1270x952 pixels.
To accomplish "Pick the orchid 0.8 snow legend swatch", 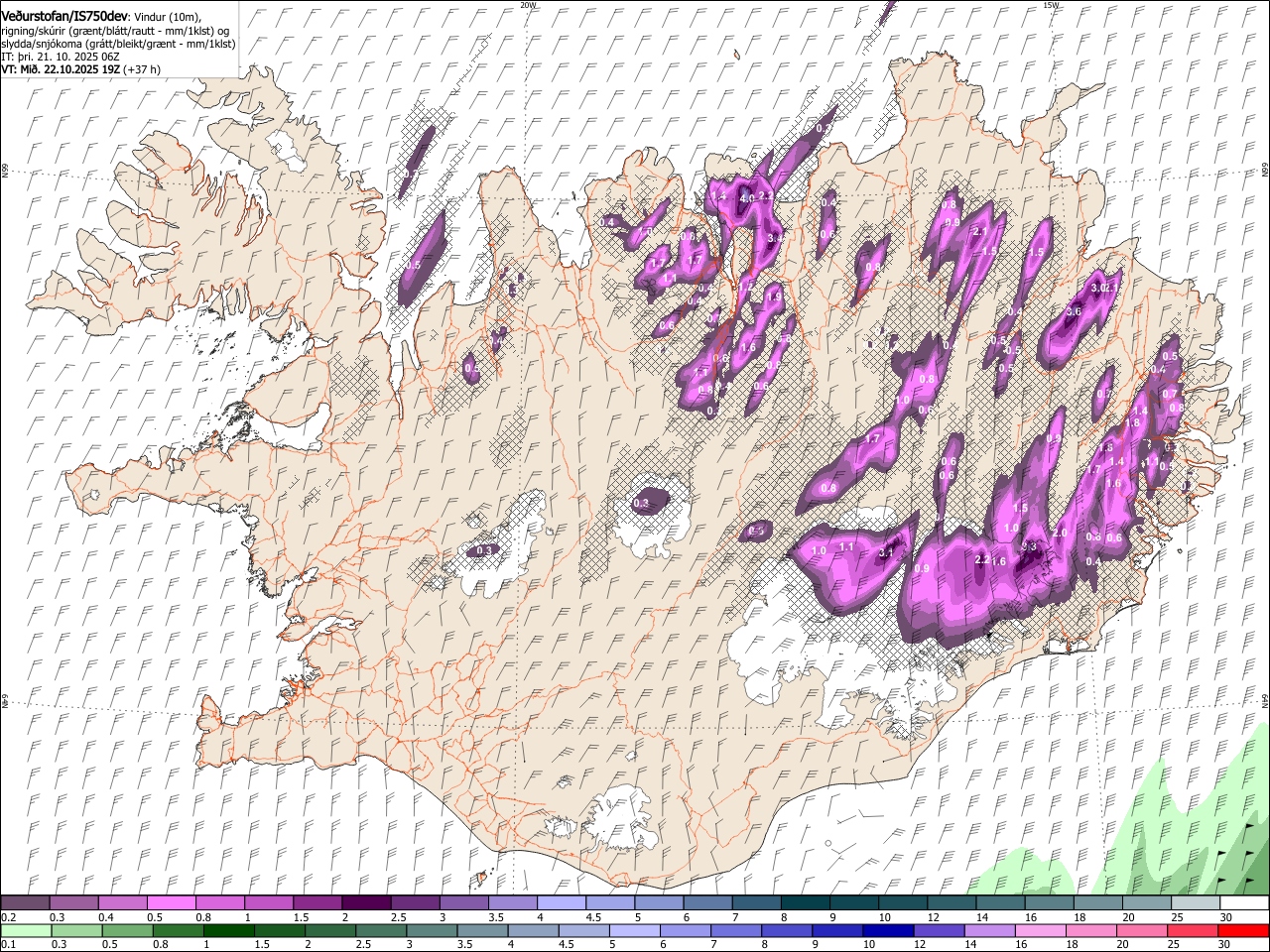I will coord(220,903).
